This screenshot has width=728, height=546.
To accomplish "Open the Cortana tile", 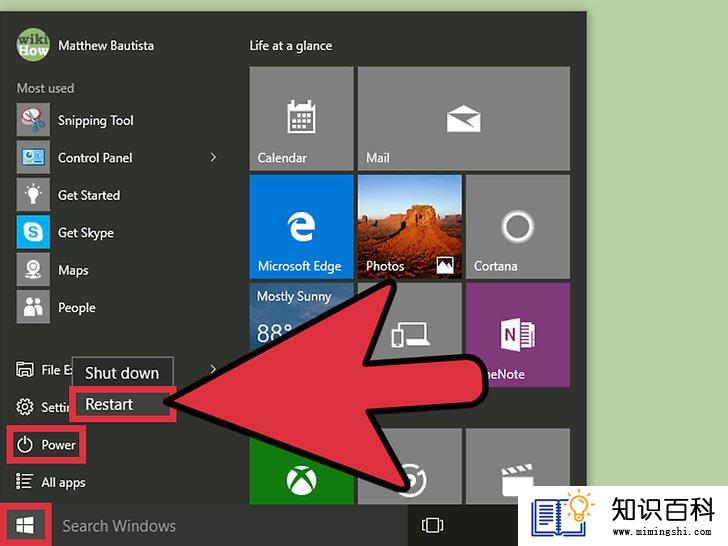I will point(518,227).
